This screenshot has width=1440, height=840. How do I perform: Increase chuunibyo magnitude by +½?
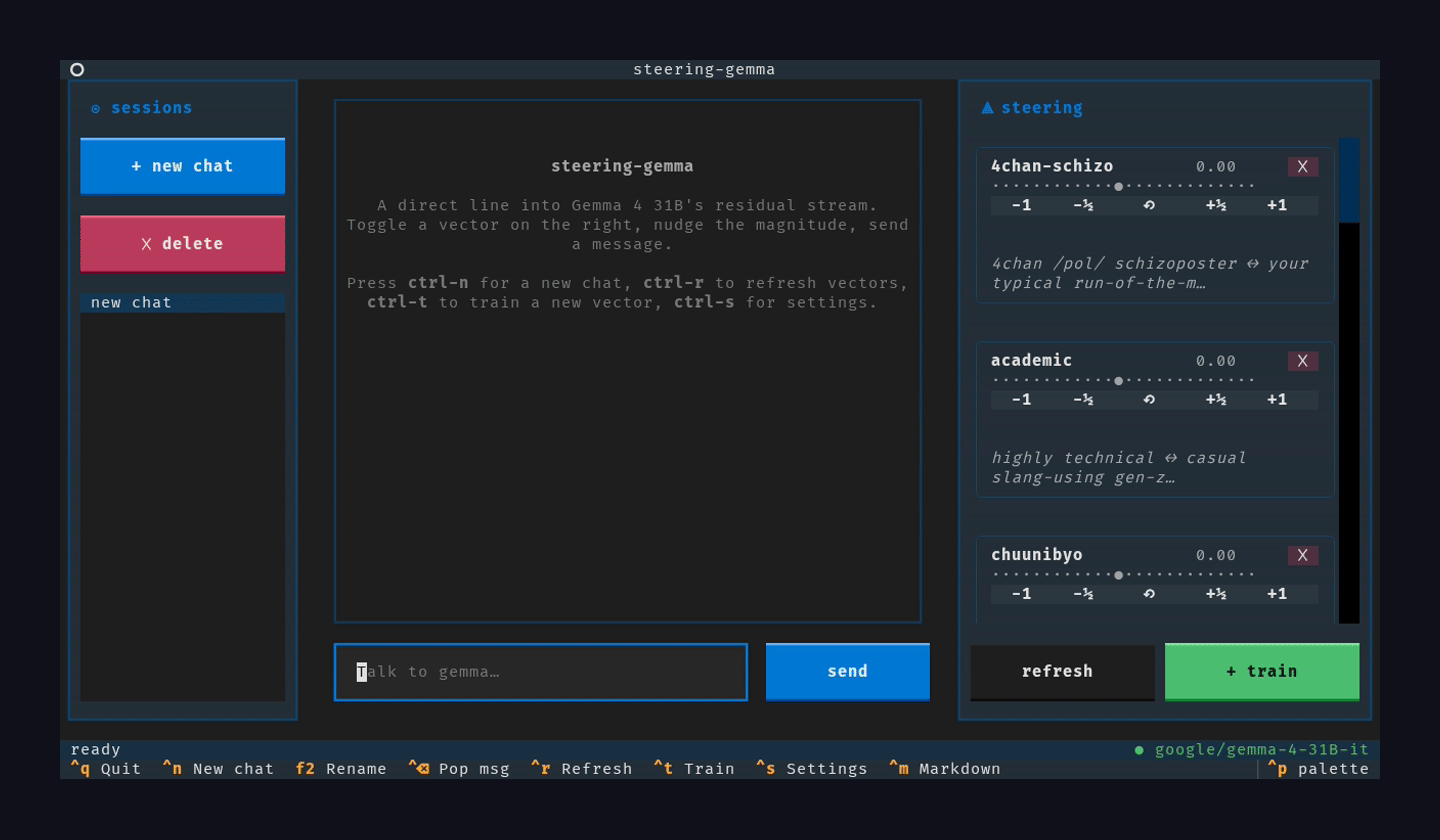(1216, 593)
